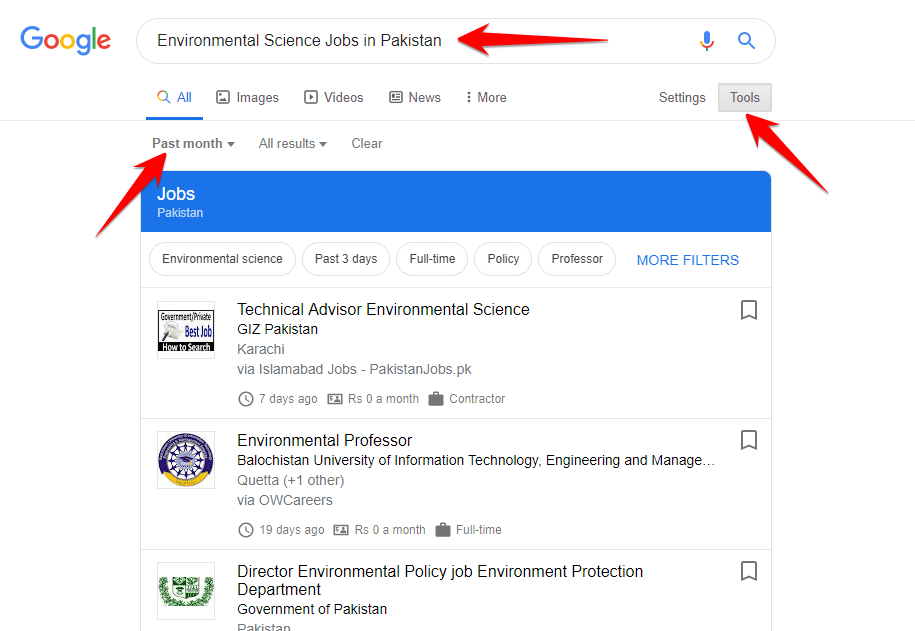Toggle bookmark on Director Environmental Policy job
The image size is (915, 631).
(749, 571)
